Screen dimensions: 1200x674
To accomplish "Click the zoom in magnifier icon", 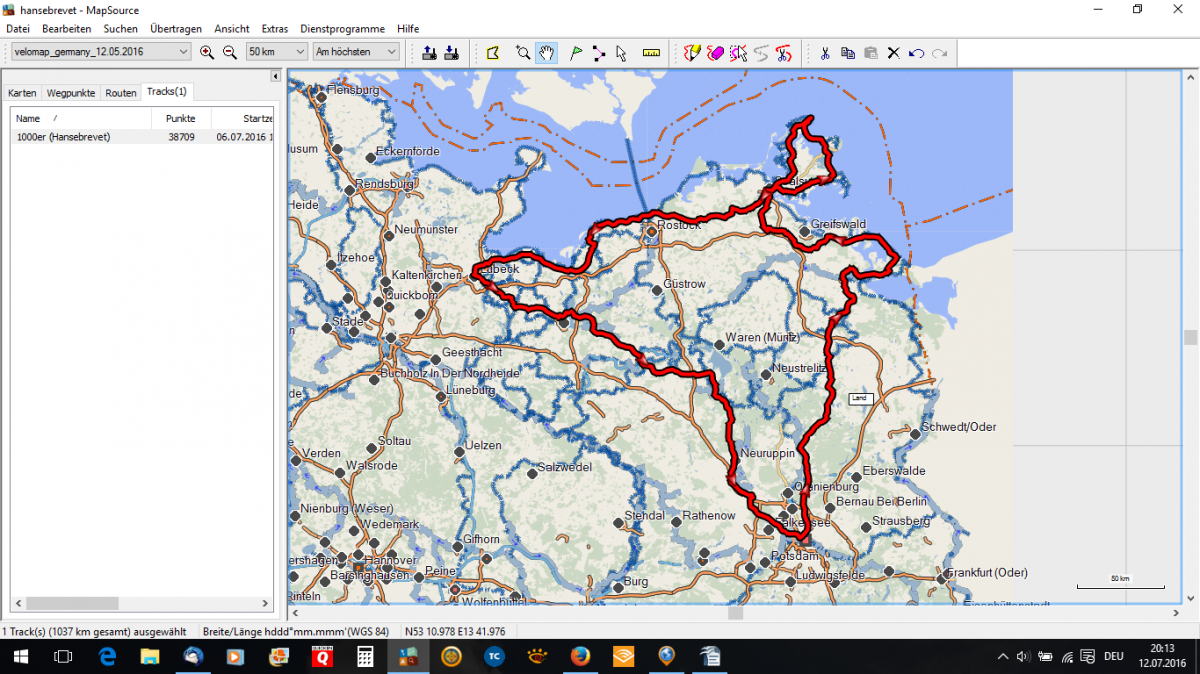I will (207, 53).
